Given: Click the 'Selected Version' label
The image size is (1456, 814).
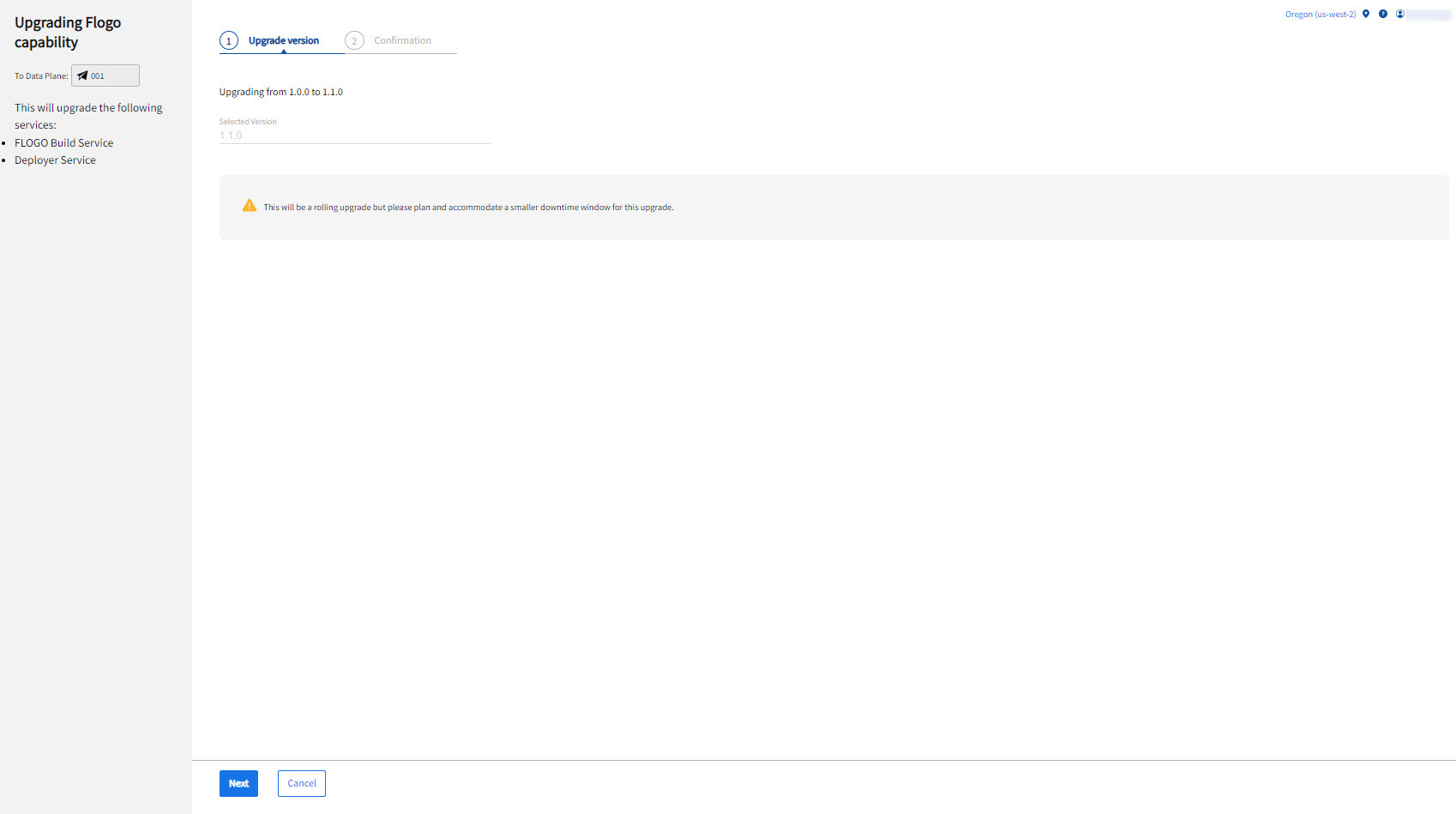Looking at the screenshot, I should (248, 122).
